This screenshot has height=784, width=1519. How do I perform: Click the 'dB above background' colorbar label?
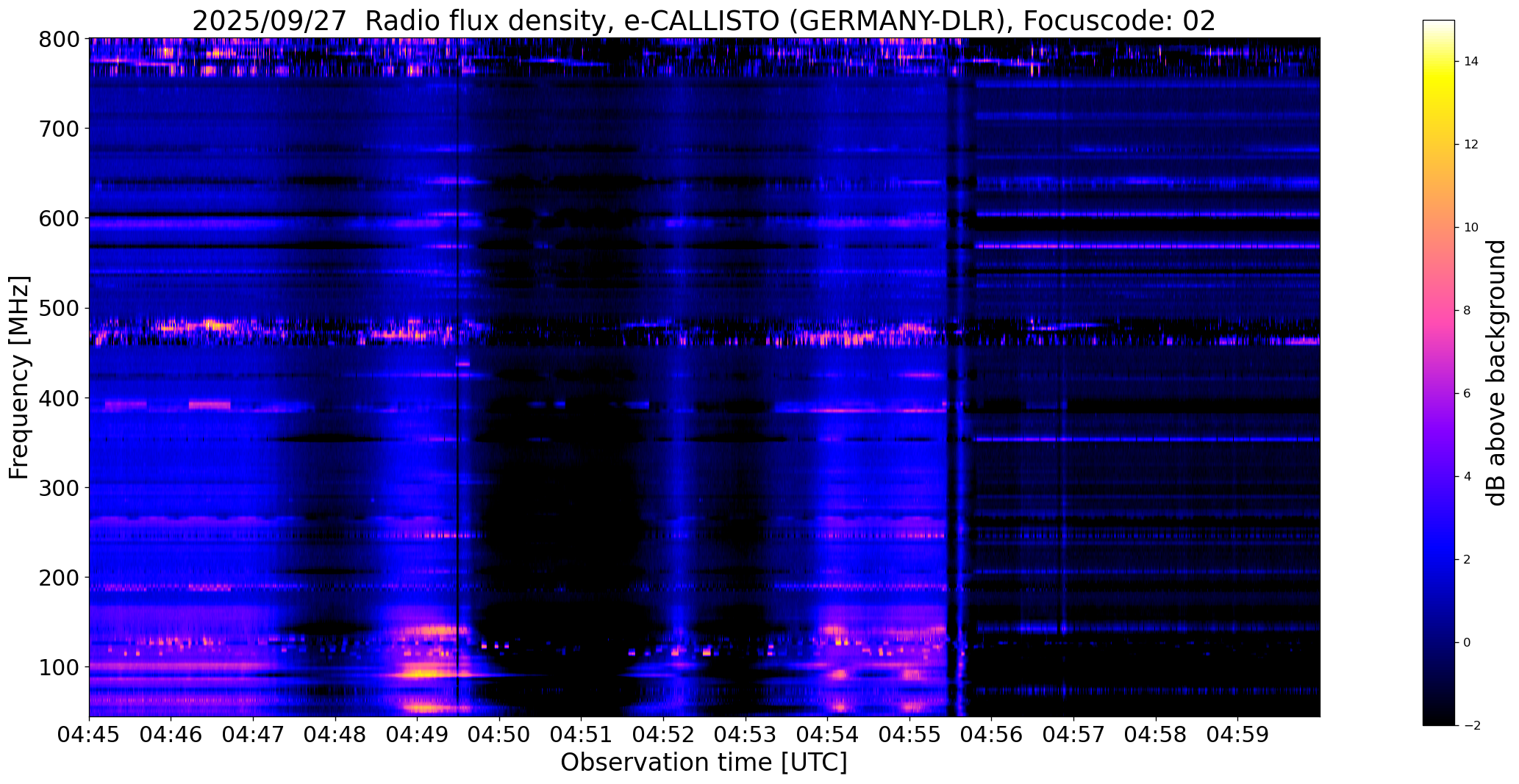(x=1497, y=373)
